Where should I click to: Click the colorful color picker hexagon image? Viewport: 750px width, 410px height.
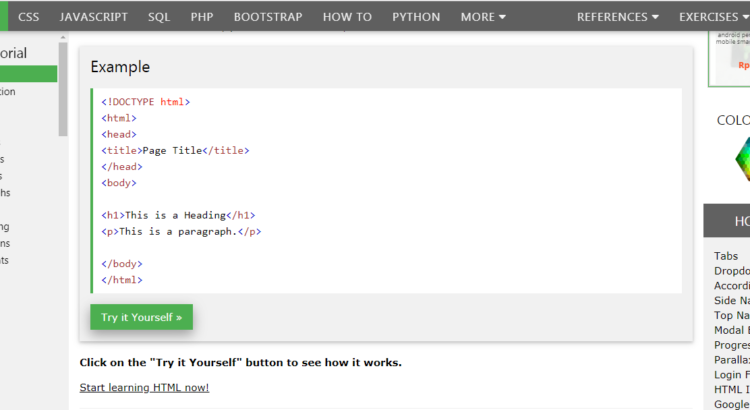741,159
